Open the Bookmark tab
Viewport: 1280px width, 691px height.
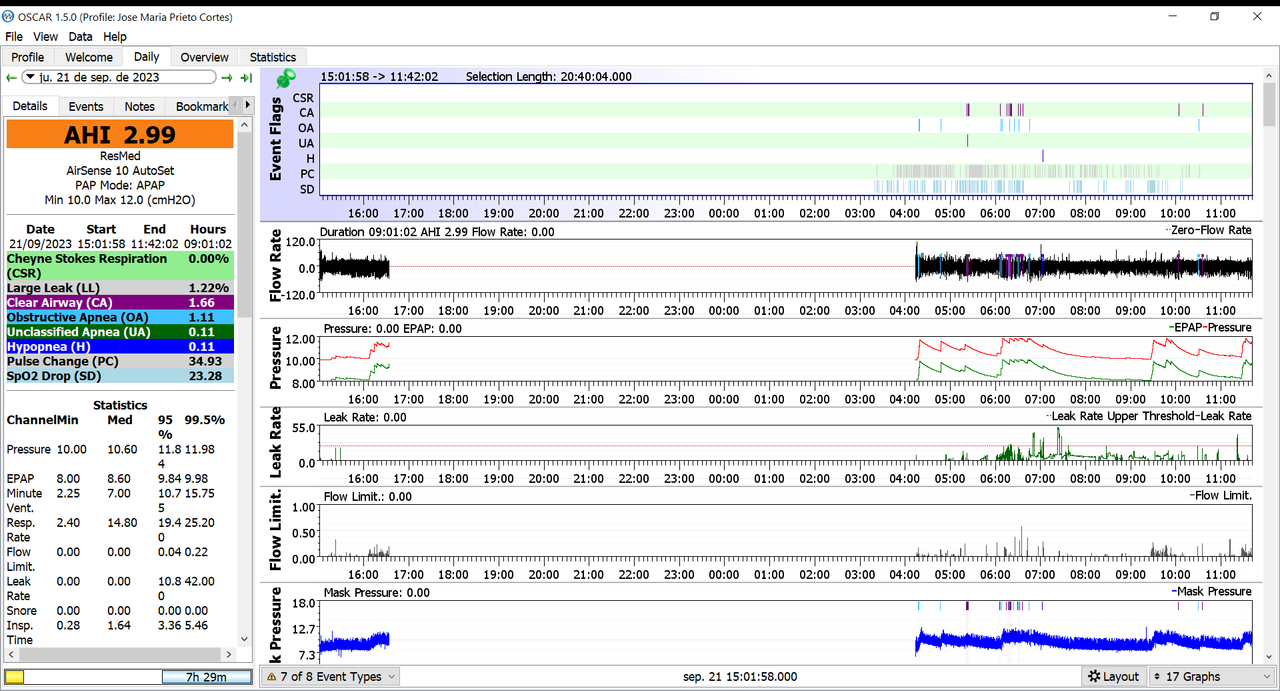click(x=202, y=106)
